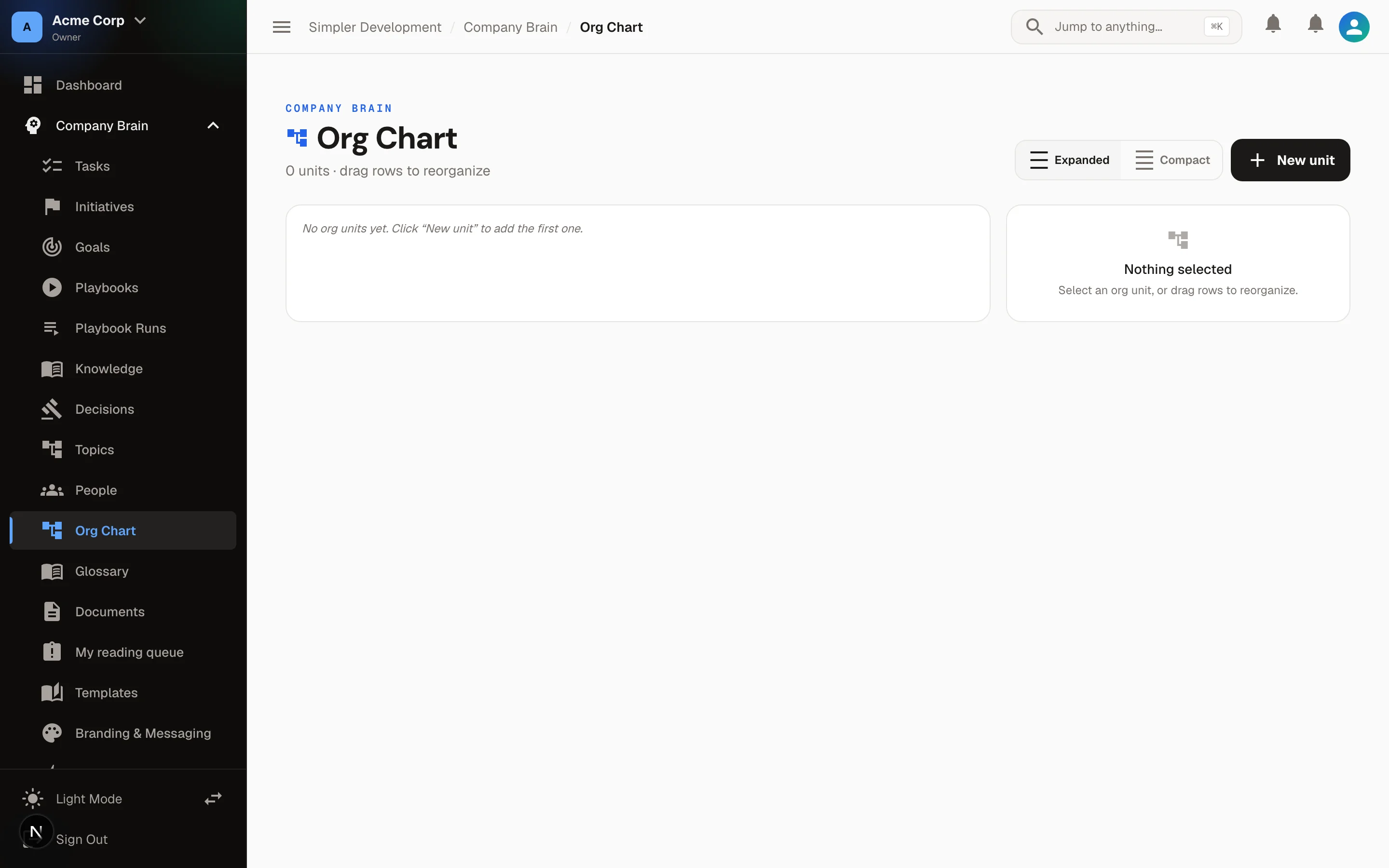This screenshot has height=868, width=1389.
Task: Click the New unit button
Action: [x=1290, y=160]
